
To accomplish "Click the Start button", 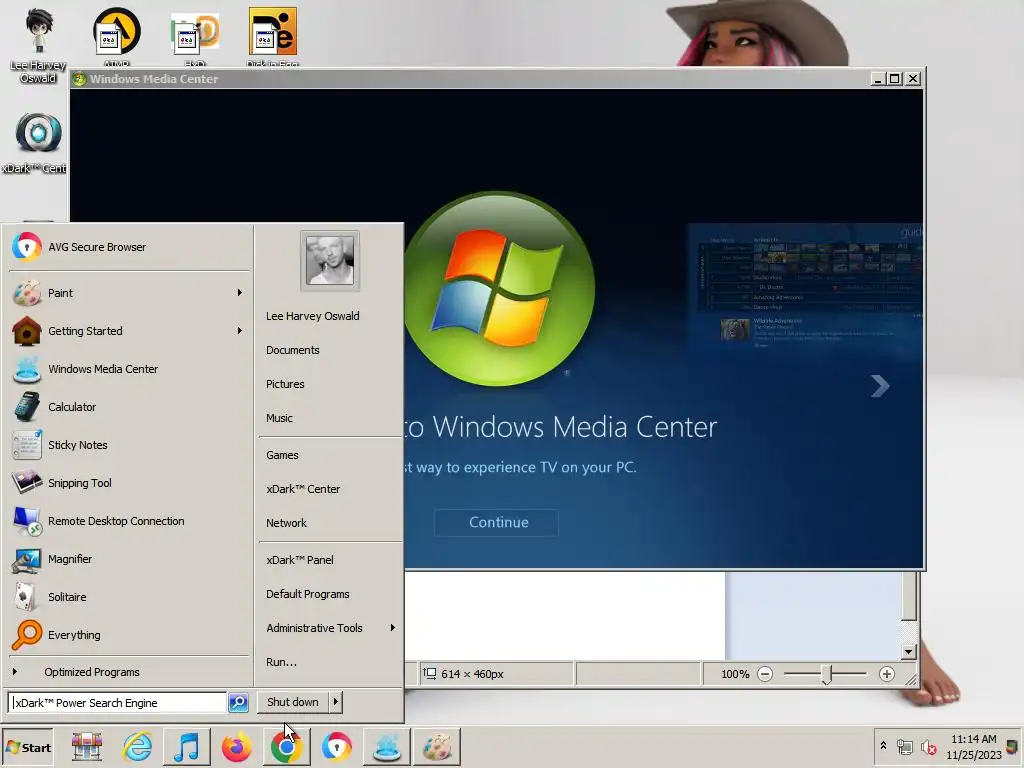I will coord(27,747).
